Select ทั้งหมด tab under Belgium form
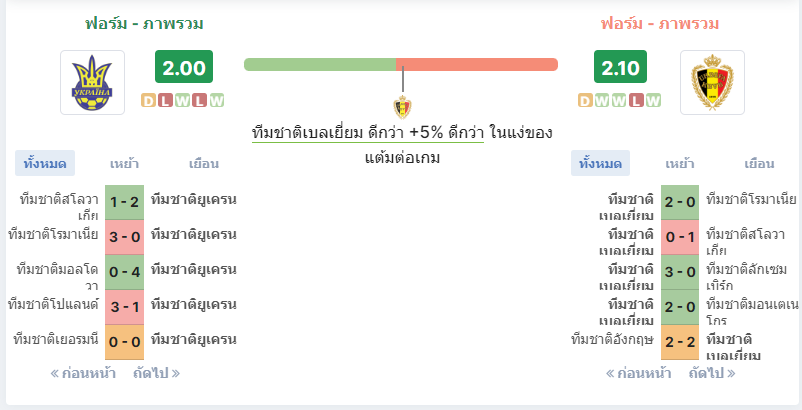 (x=600, y=164)
